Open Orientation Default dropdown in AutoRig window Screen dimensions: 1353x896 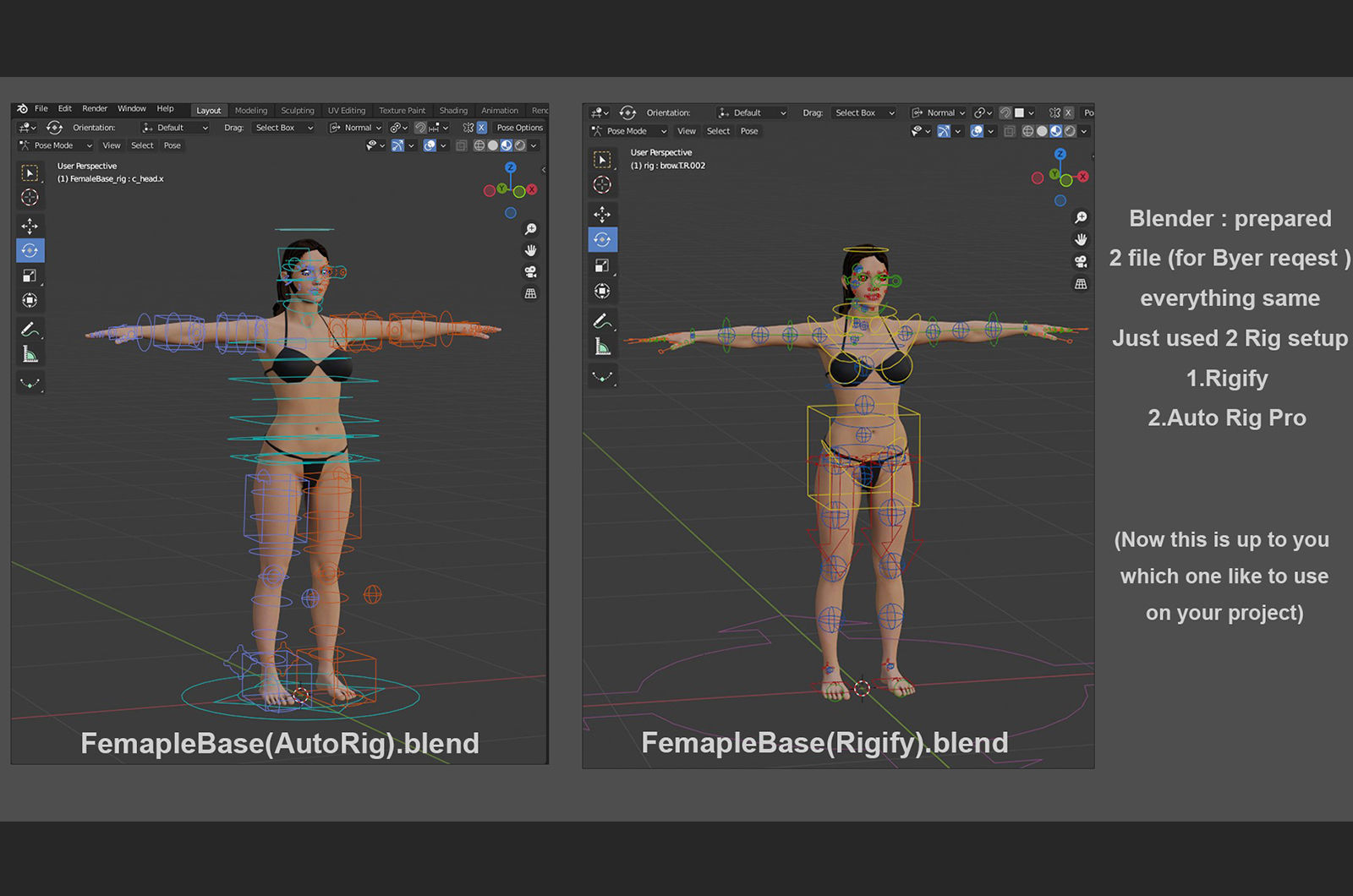click(x=175, y=128)
